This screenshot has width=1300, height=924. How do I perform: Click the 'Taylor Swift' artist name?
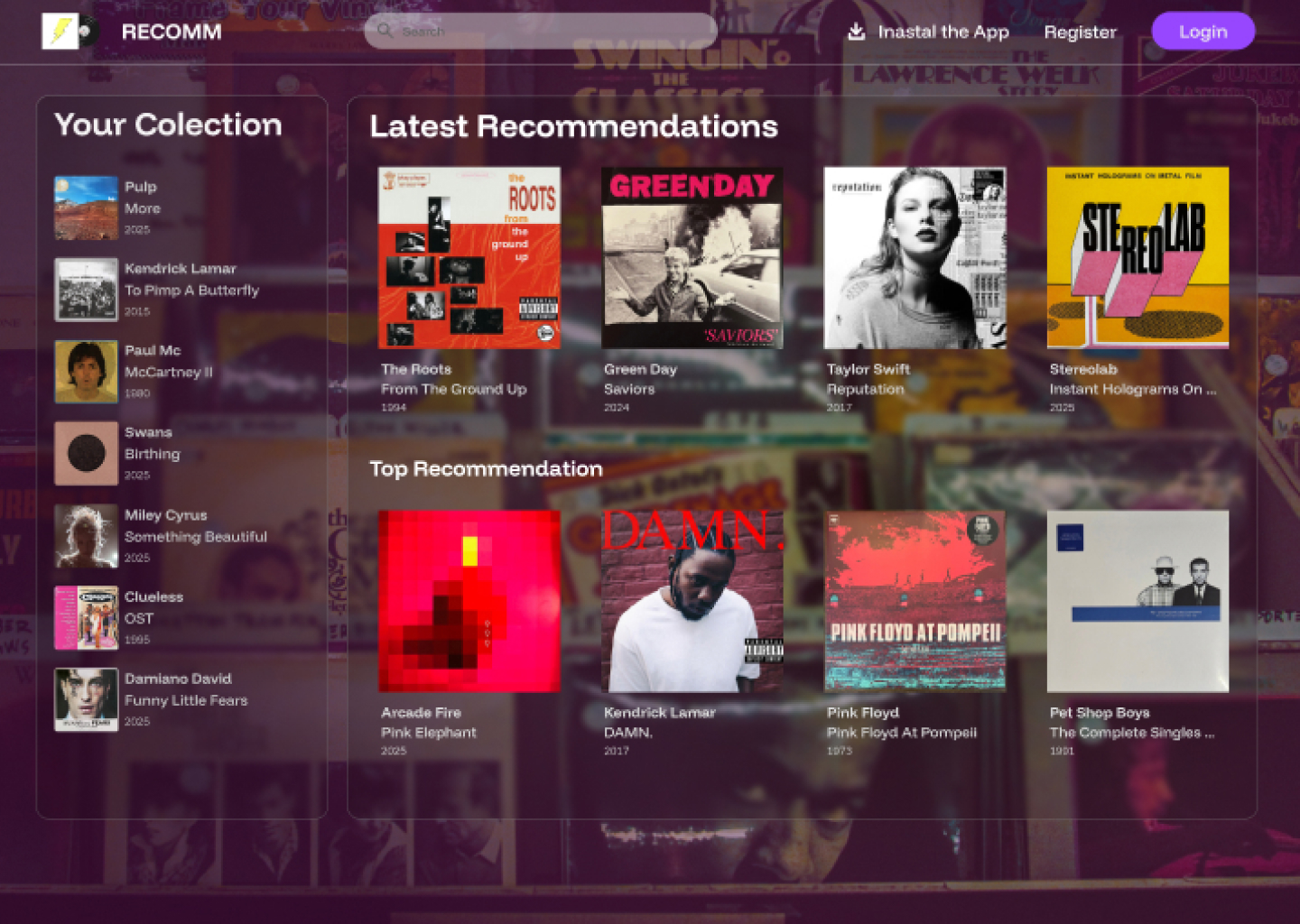point(868,369)
